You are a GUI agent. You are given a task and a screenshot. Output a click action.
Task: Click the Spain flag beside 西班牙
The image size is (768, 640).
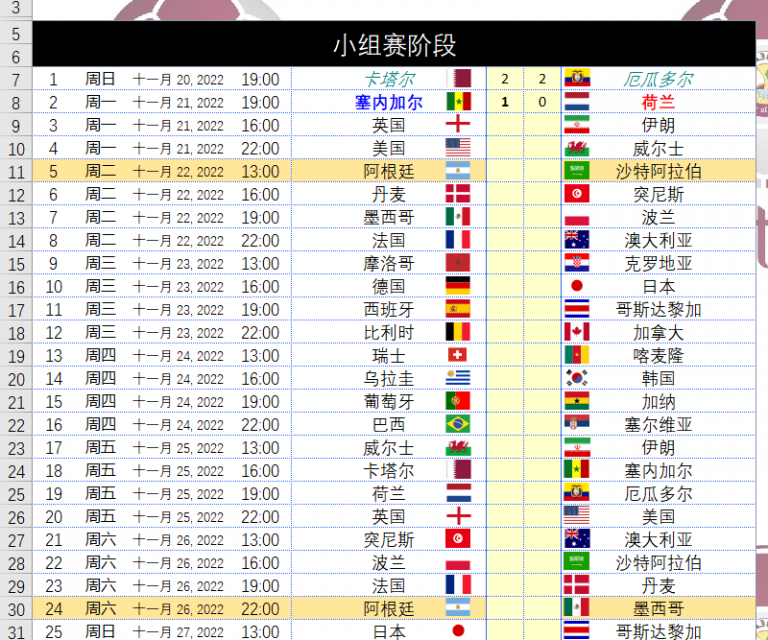[458, 309]
